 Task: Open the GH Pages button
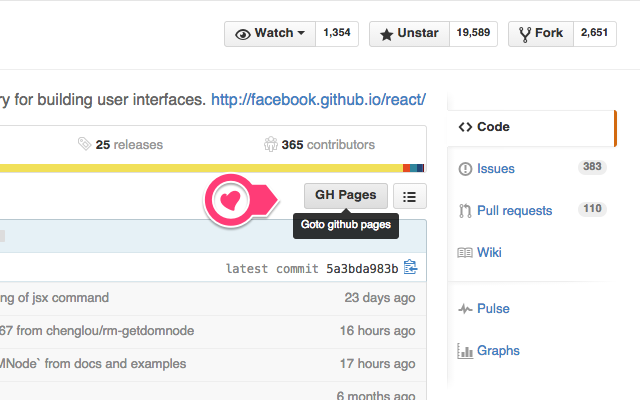345,195
